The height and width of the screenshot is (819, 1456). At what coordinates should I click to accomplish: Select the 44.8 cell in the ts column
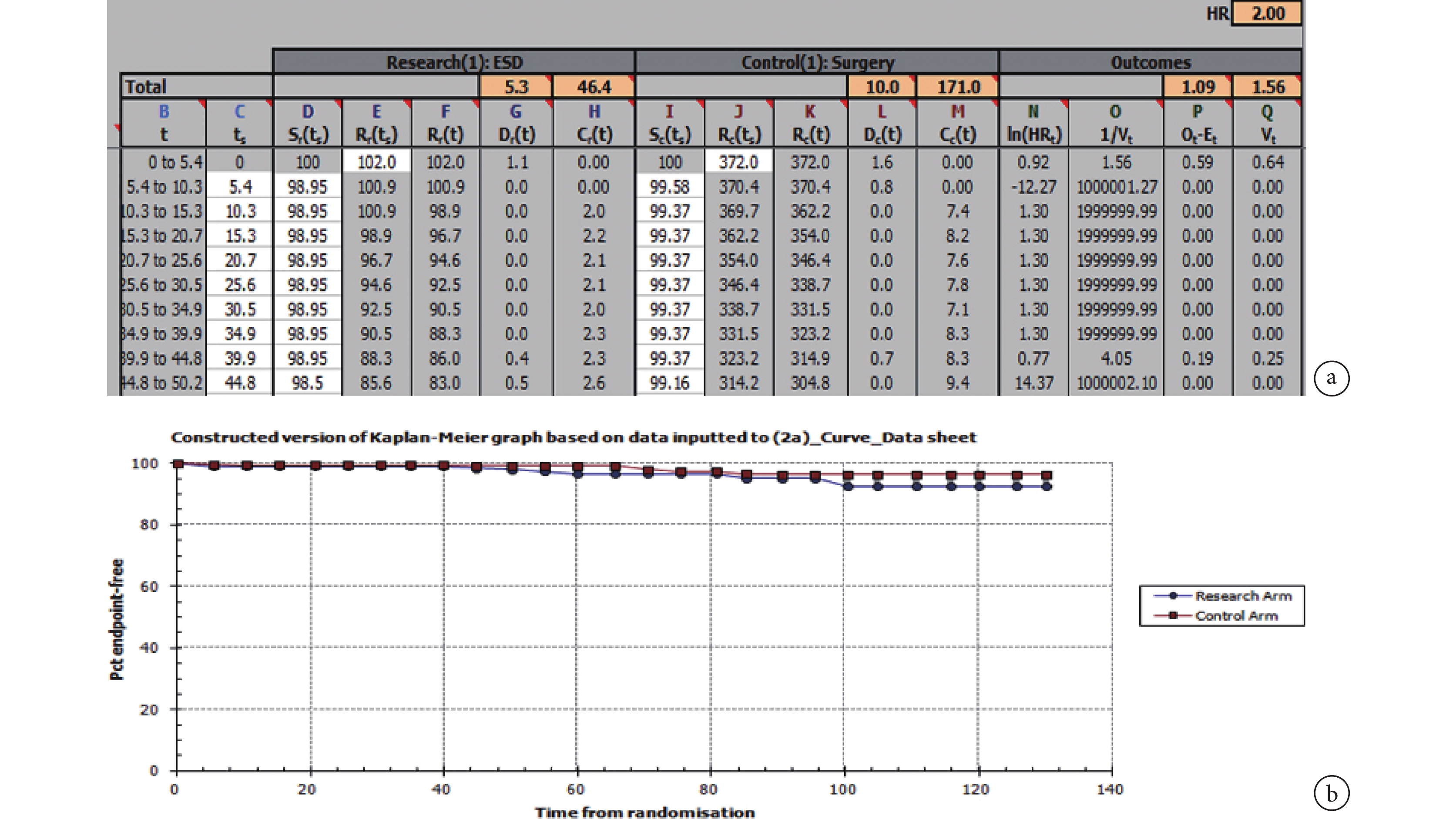240,383
